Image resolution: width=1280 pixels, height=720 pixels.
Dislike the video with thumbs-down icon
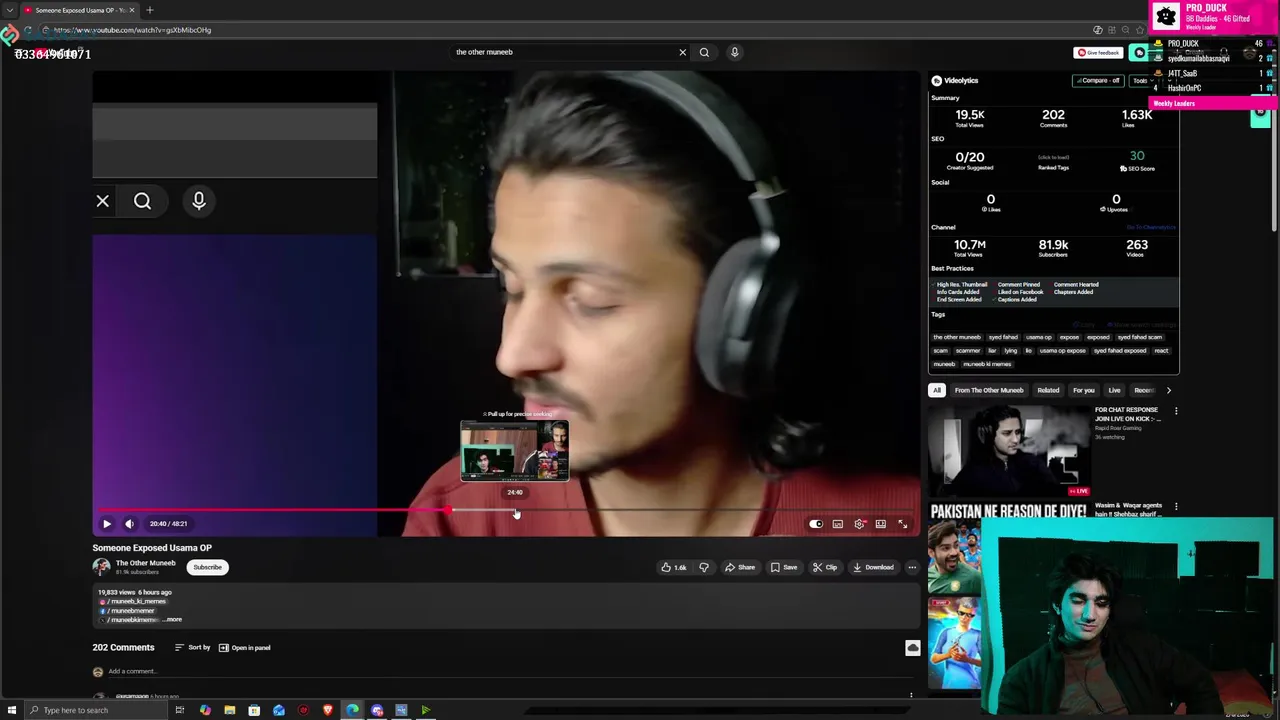(x=704, y=568)
